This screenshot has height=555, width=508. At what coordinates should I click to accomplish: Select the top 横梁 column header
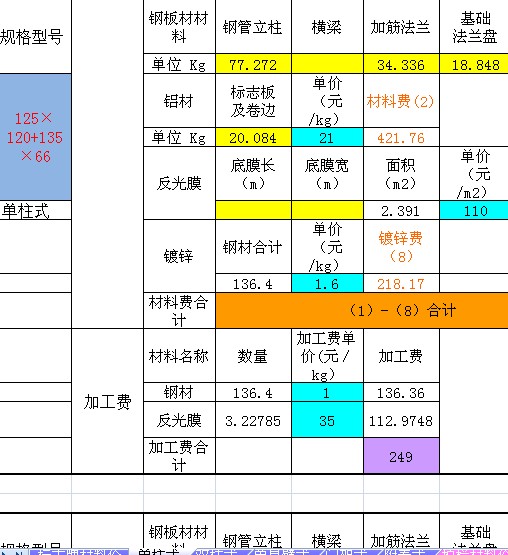pyautogui.click(x=327, y=27)
